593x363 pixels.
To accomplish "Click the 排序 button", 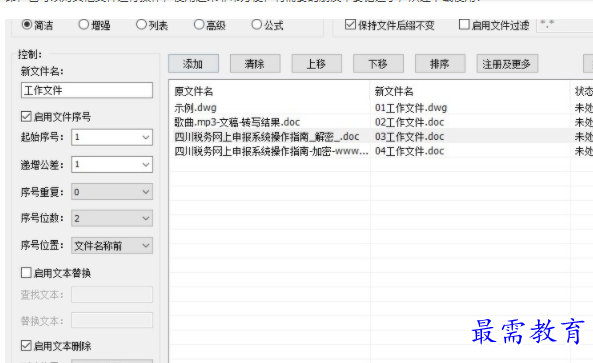I will point(440,64).
